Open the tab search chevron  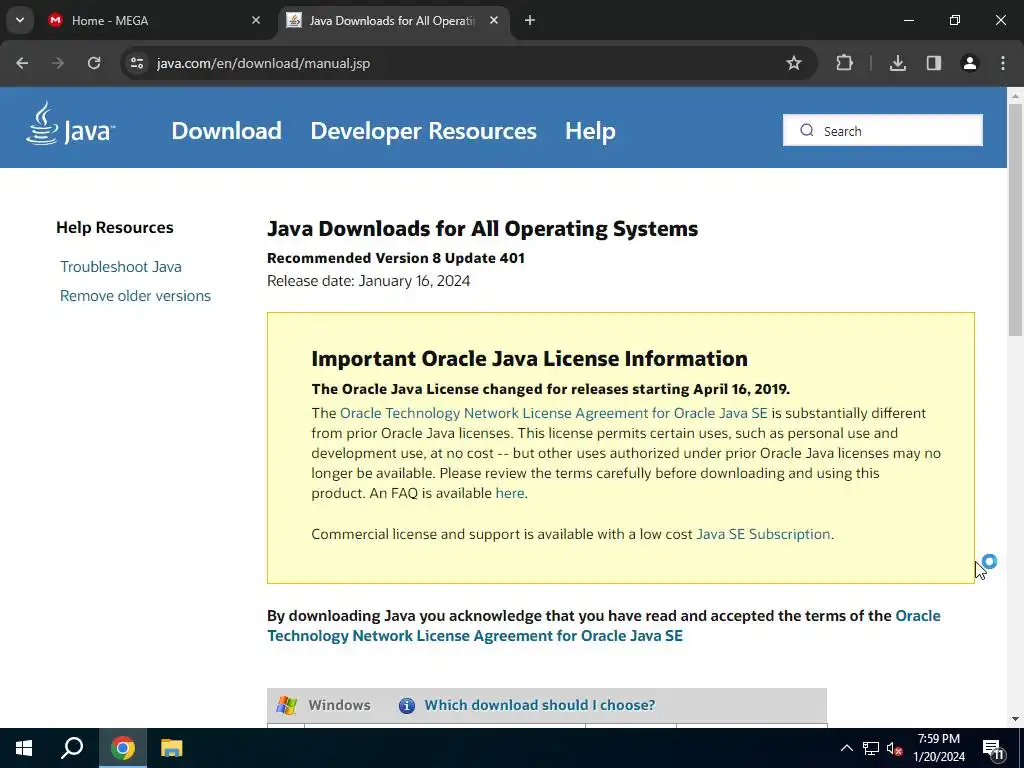tap(20, 20)
